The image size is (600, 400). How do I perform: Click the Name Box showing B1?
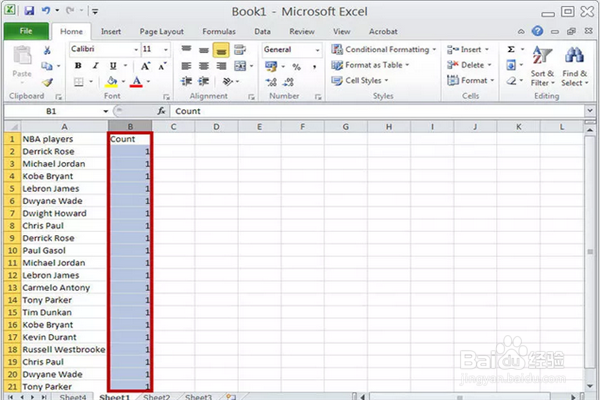(x=52, y=111)
